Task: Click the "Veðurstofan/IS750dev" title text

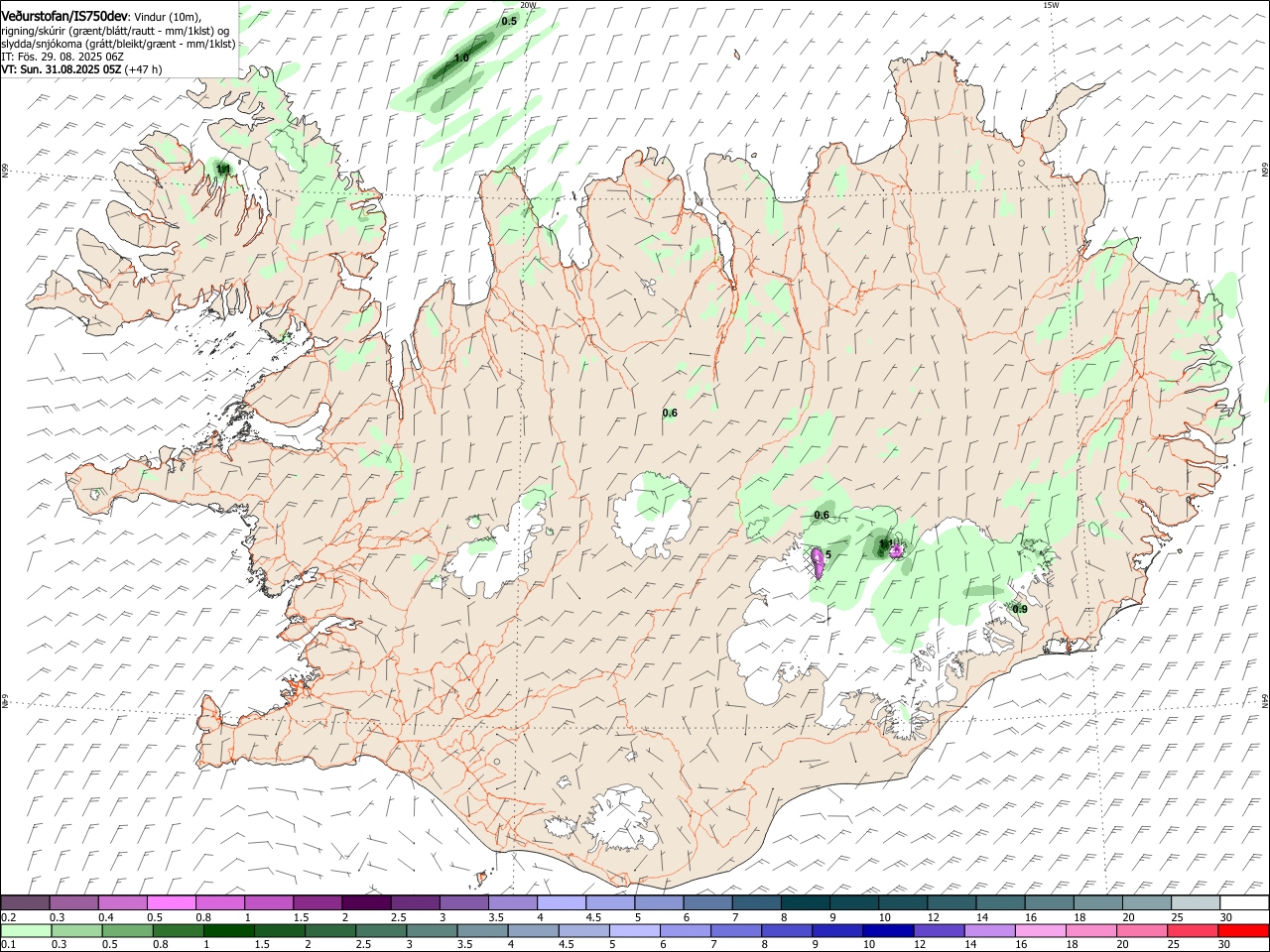Action: pyautogui.click(x=64, y=17)
